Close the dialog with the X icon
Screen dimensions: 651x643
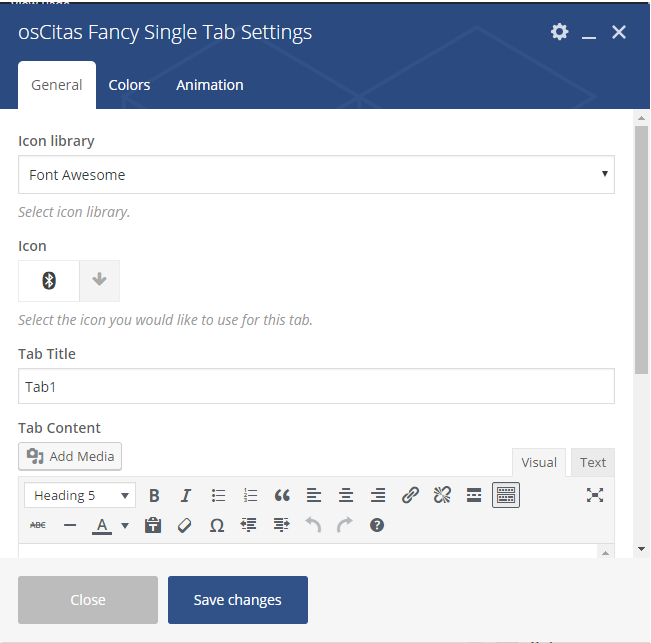tap(619, 32)
